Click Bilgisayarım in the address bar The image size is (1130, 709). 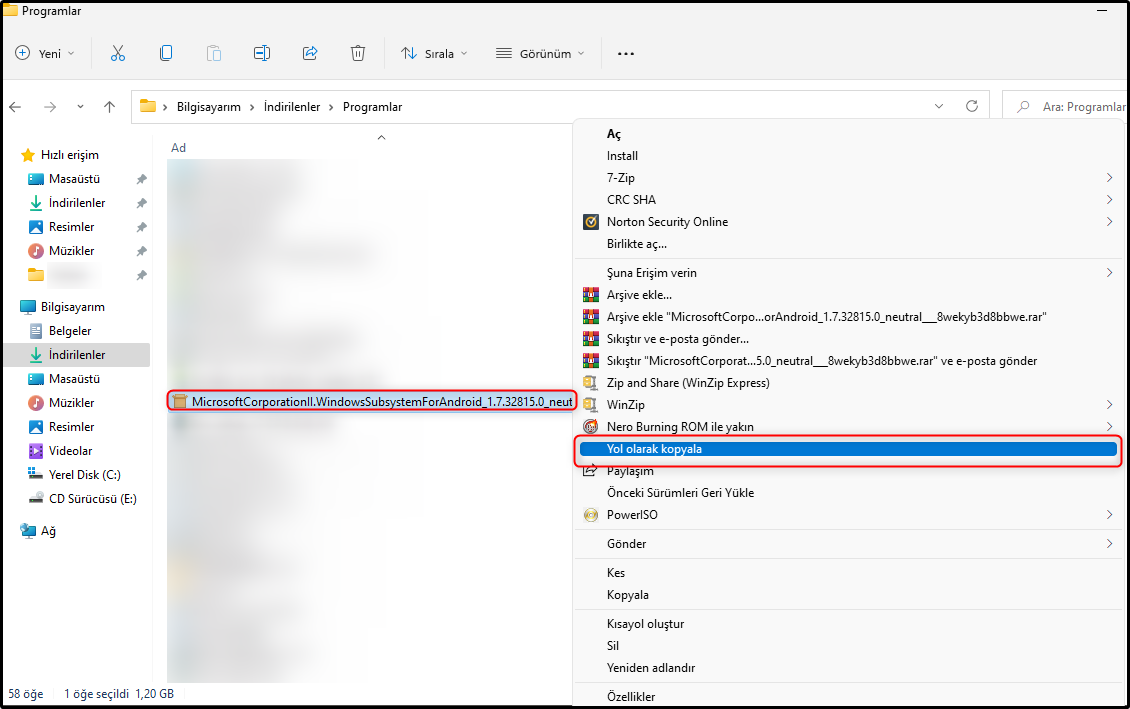[209, 107]
